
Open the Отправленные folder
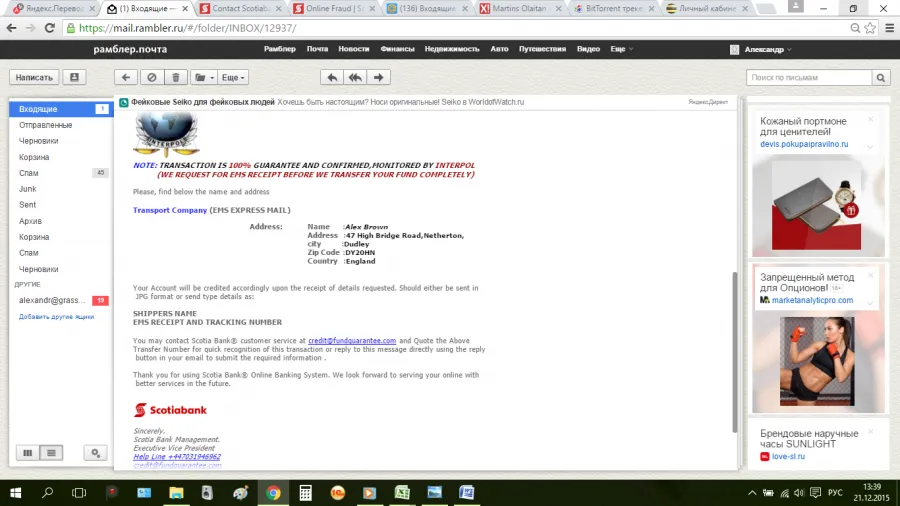45,125
